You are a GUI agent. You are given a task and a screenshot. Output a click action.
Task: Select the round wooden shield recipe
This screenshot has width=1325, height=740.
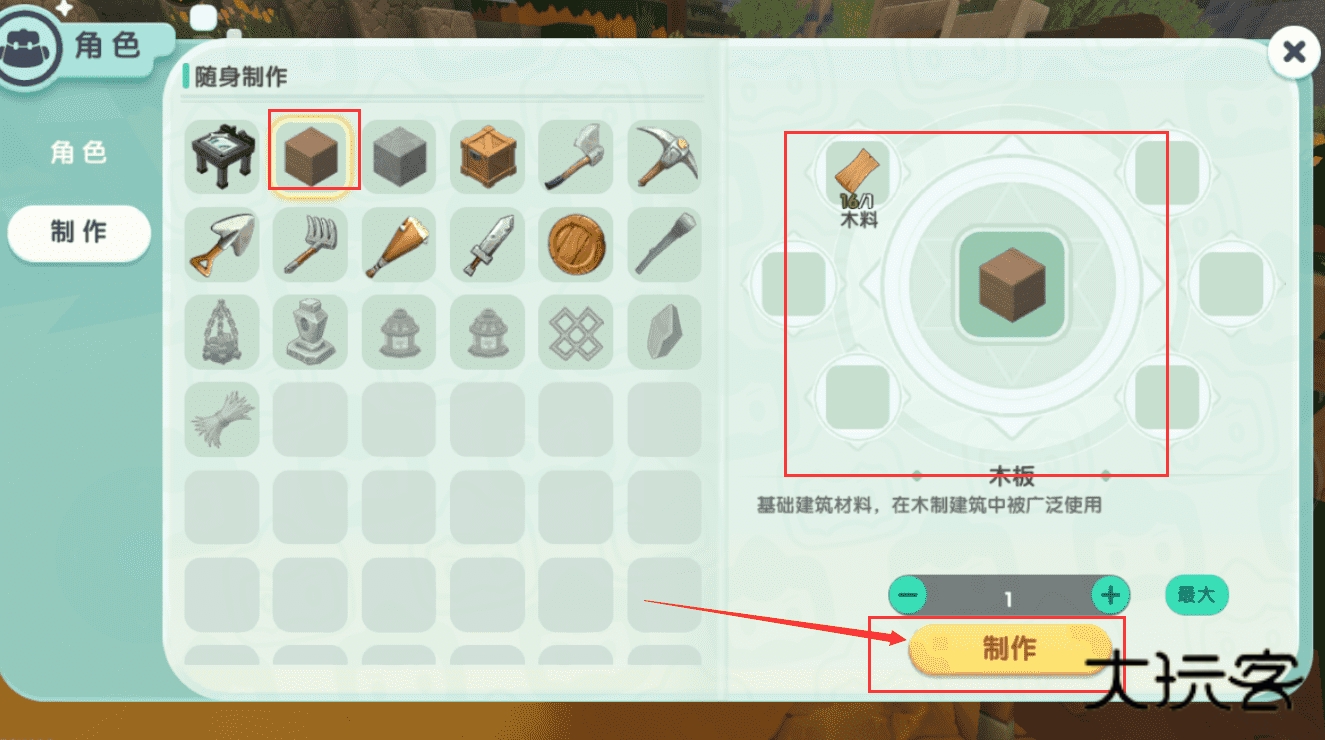(576, 245)
